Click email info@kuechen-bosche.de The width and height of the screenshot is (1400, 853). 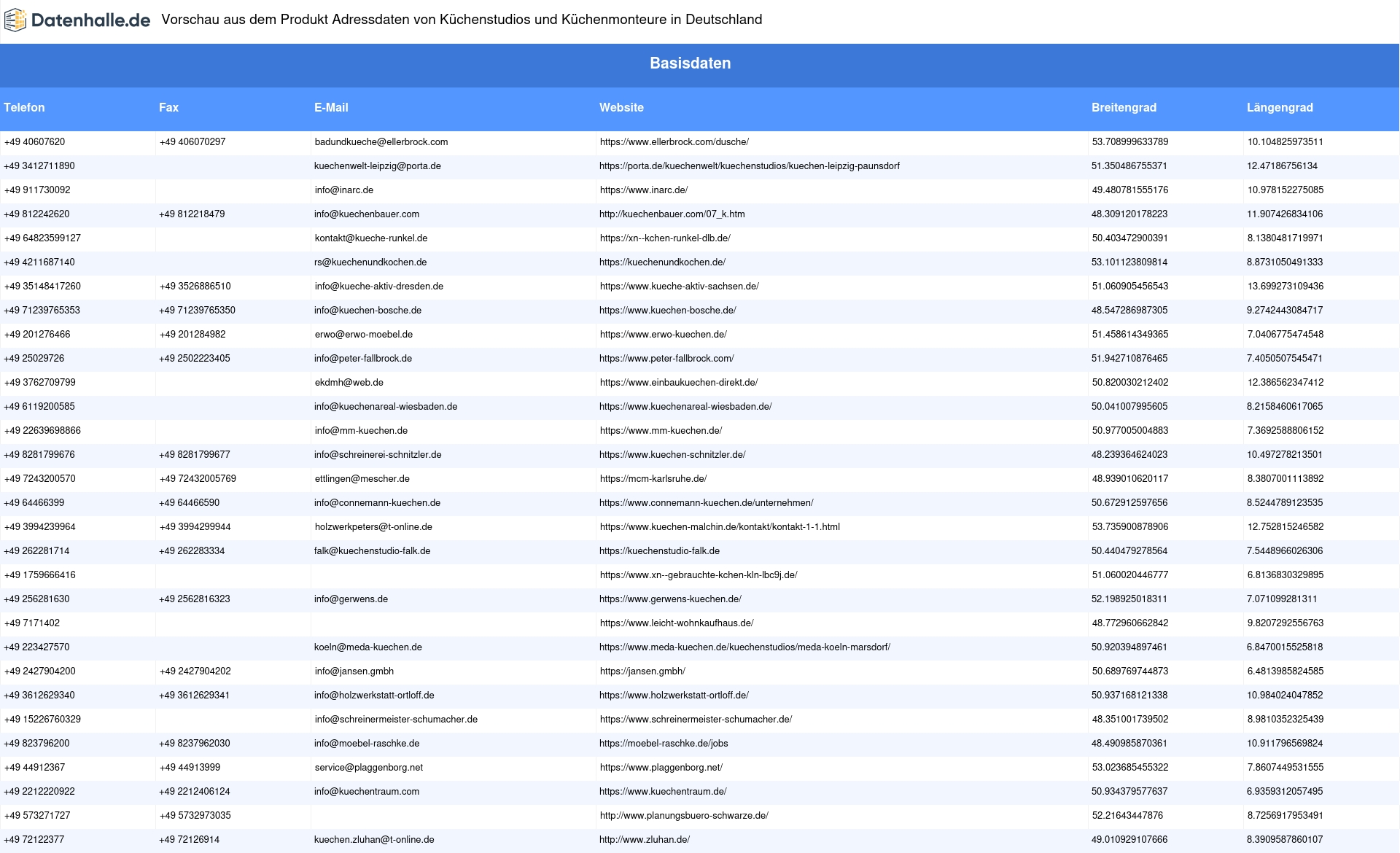pyautogui.click(x=367, y=311)
